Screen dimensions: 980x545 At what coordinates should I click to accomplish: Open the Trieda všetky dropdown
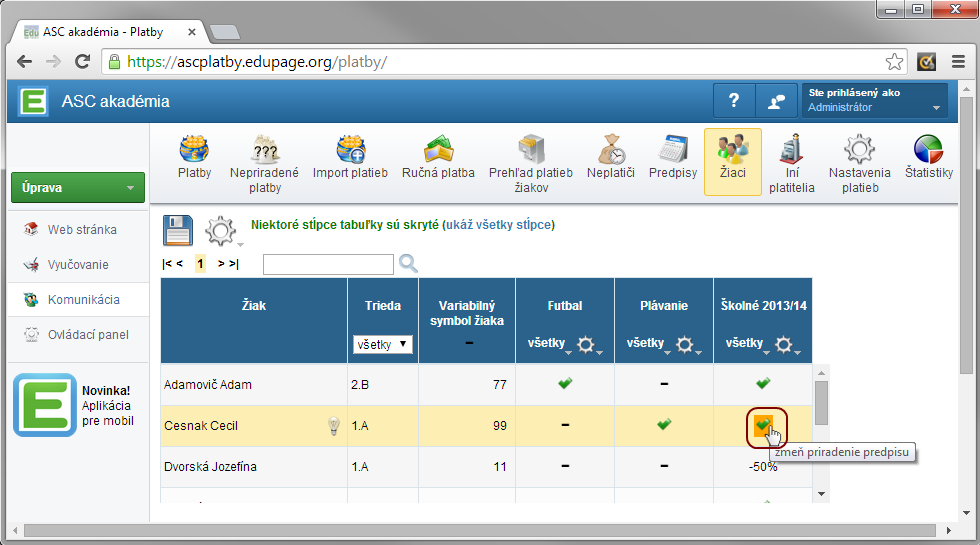(382, 344)
